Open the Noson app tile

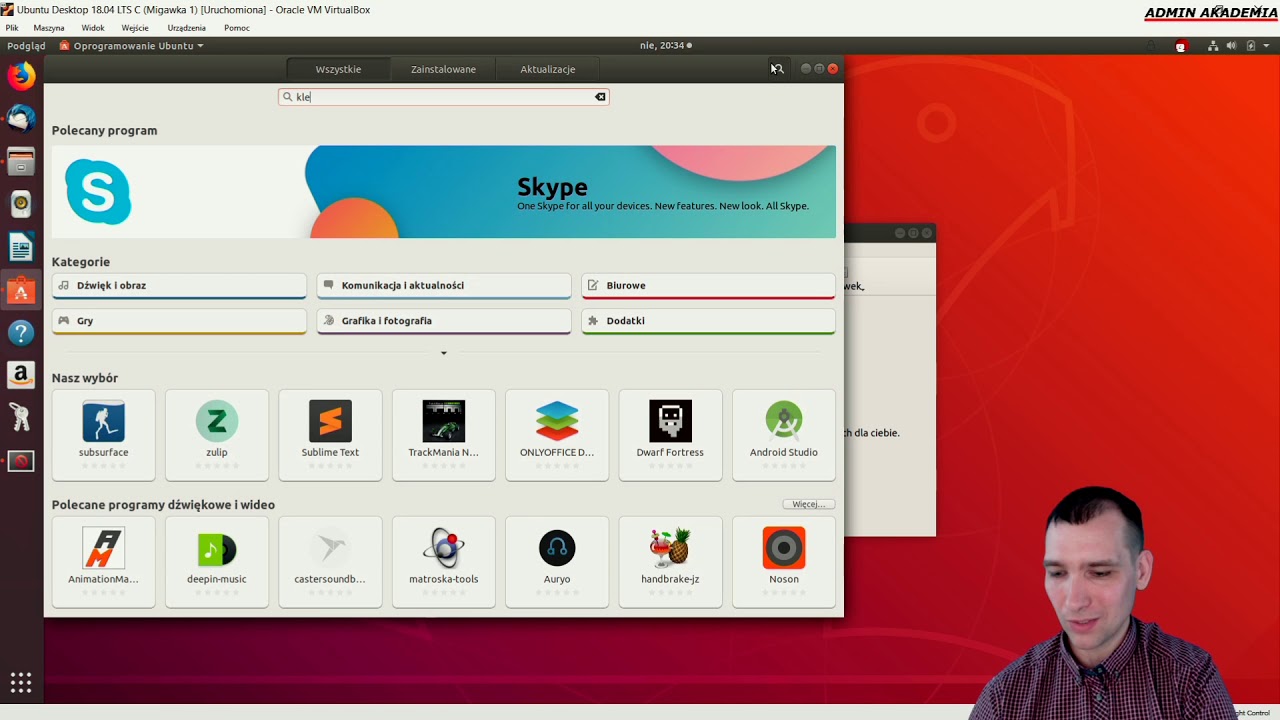pyautogui.click(x=784, y=562)
